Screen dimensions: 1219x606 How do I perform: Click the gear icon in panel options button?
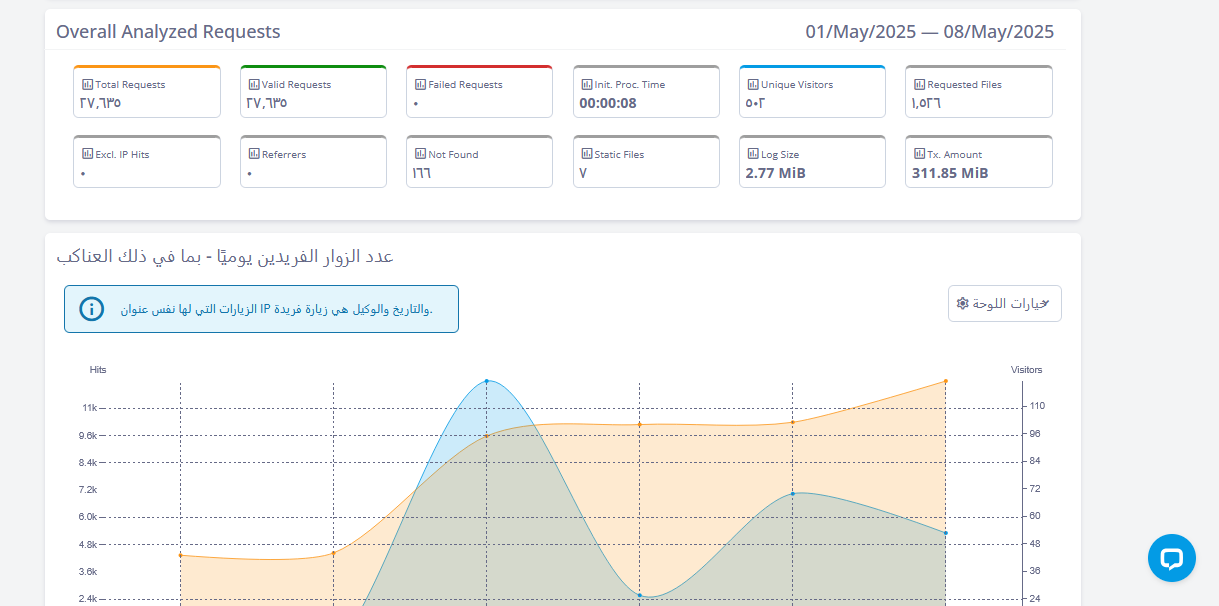click(962, 303)
